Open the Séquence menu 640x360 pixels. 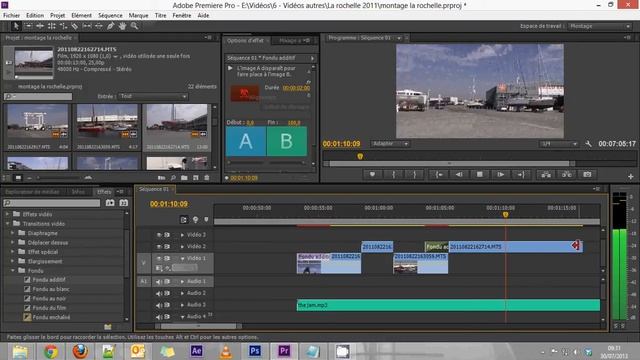tap(110, 16)
